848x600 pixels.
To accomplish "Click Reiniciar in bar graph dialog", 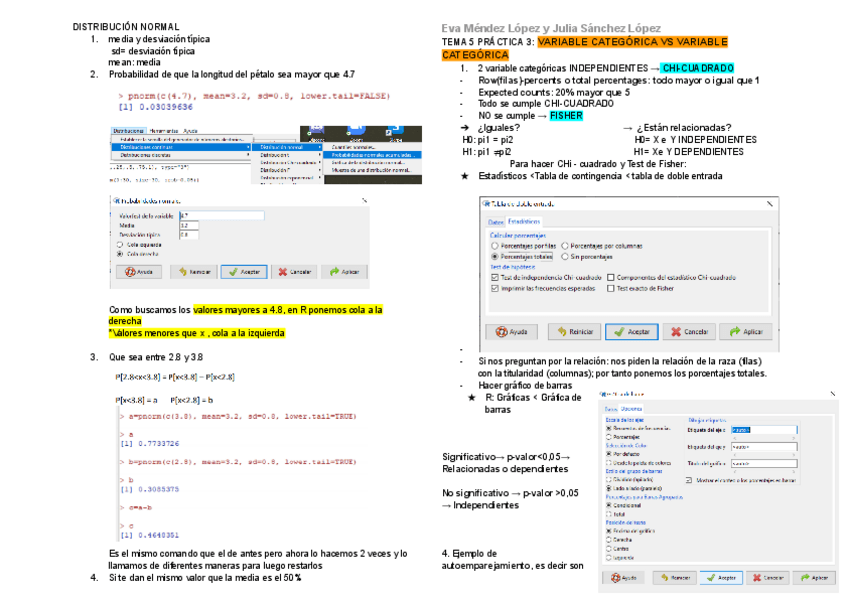I will click(x=674, y=578).
